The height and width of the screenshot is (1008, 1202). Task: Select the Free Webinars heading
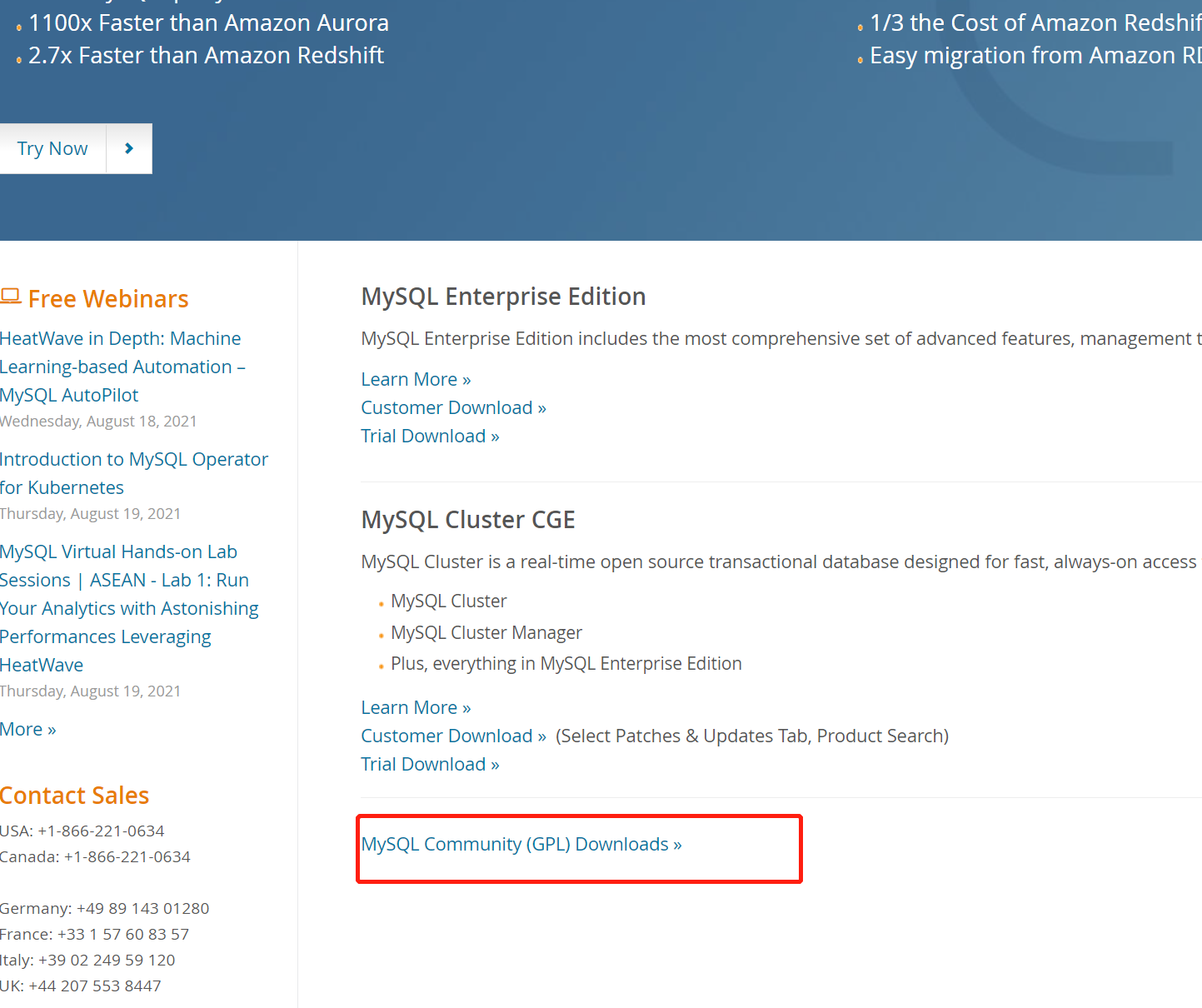pyautogui.click(x=107, y=298)
